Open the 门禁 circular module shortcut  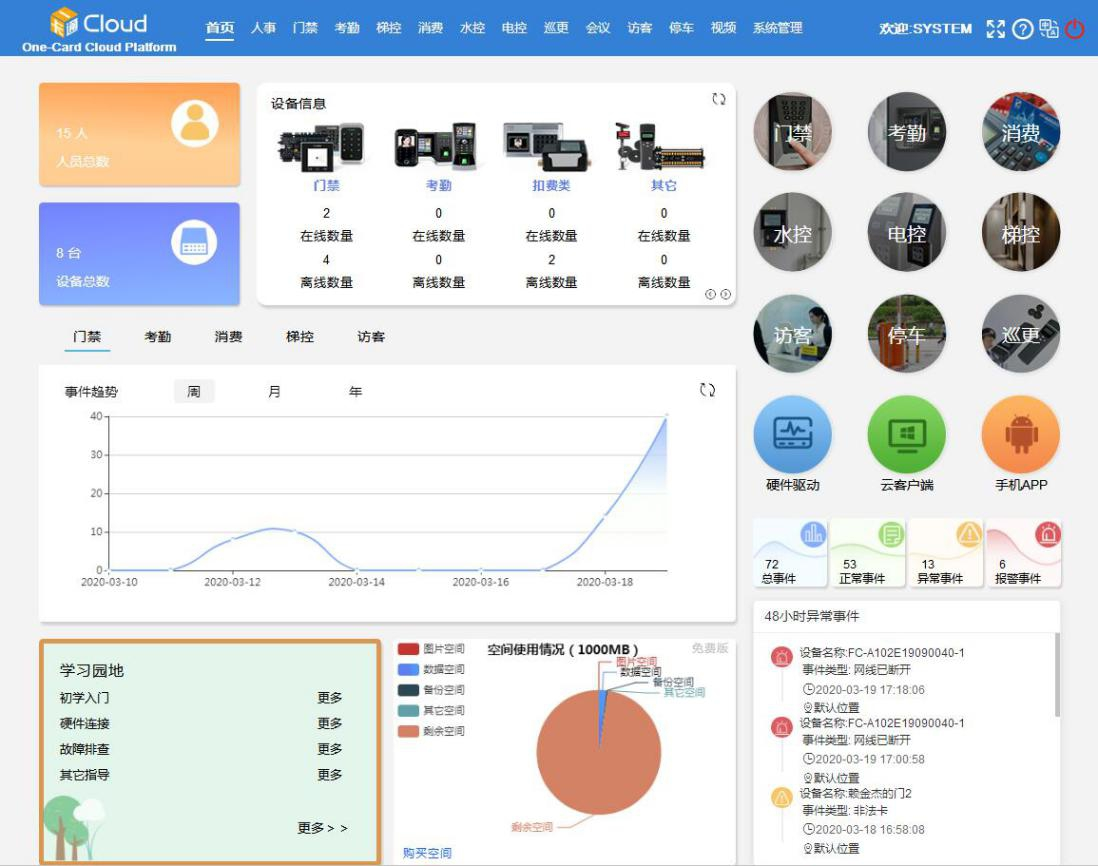click(x=792, y=132)
